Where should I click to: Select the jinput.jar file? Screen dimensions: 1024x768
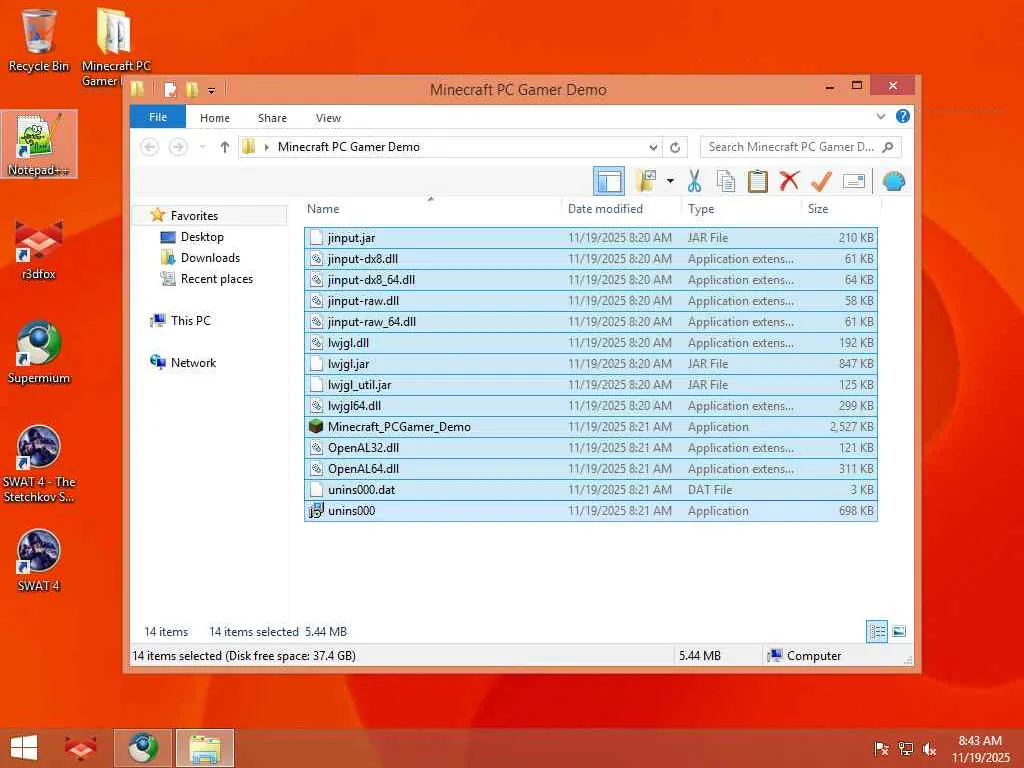click(591, 238)
